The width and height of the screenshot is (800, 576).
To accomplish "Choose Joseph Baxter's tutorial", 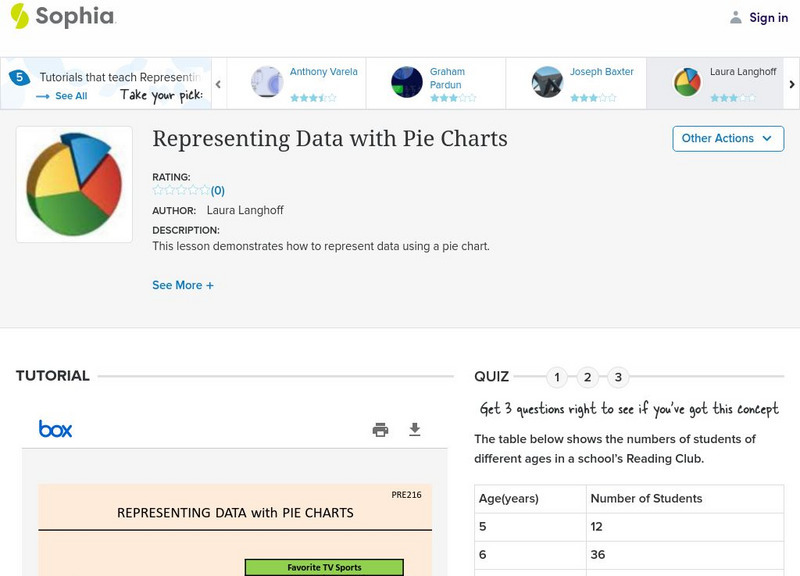I will [x=576, y=83].
